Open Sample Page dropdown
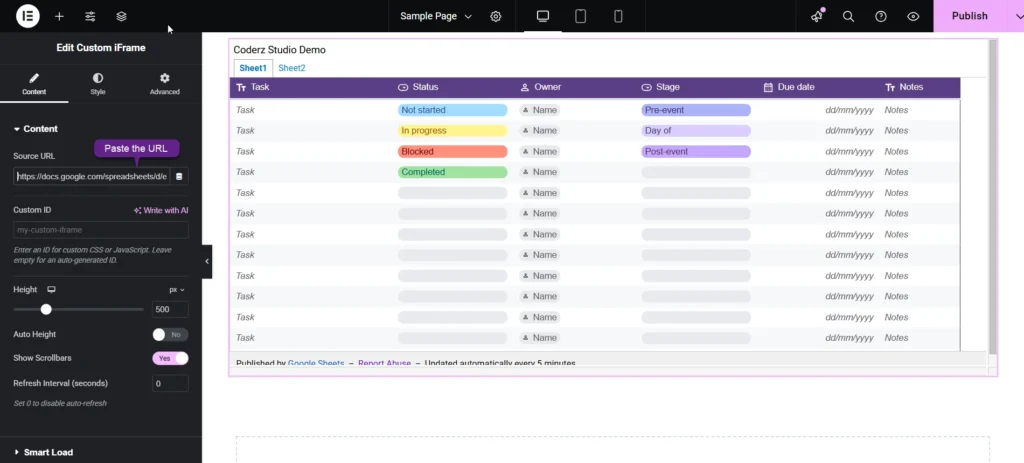The height and width of the screenshot is (463, 1024). pos(436,16)
